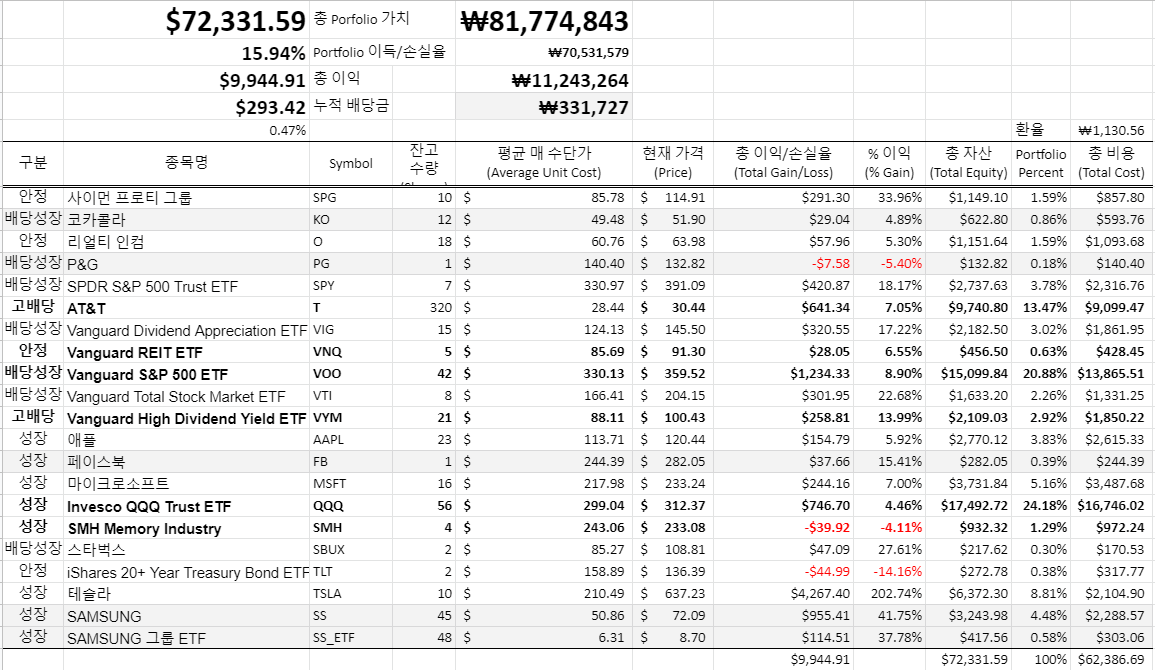Select the 0.47% cell
This screenshot has height=670, width=1155.
(x=186, y=130)
